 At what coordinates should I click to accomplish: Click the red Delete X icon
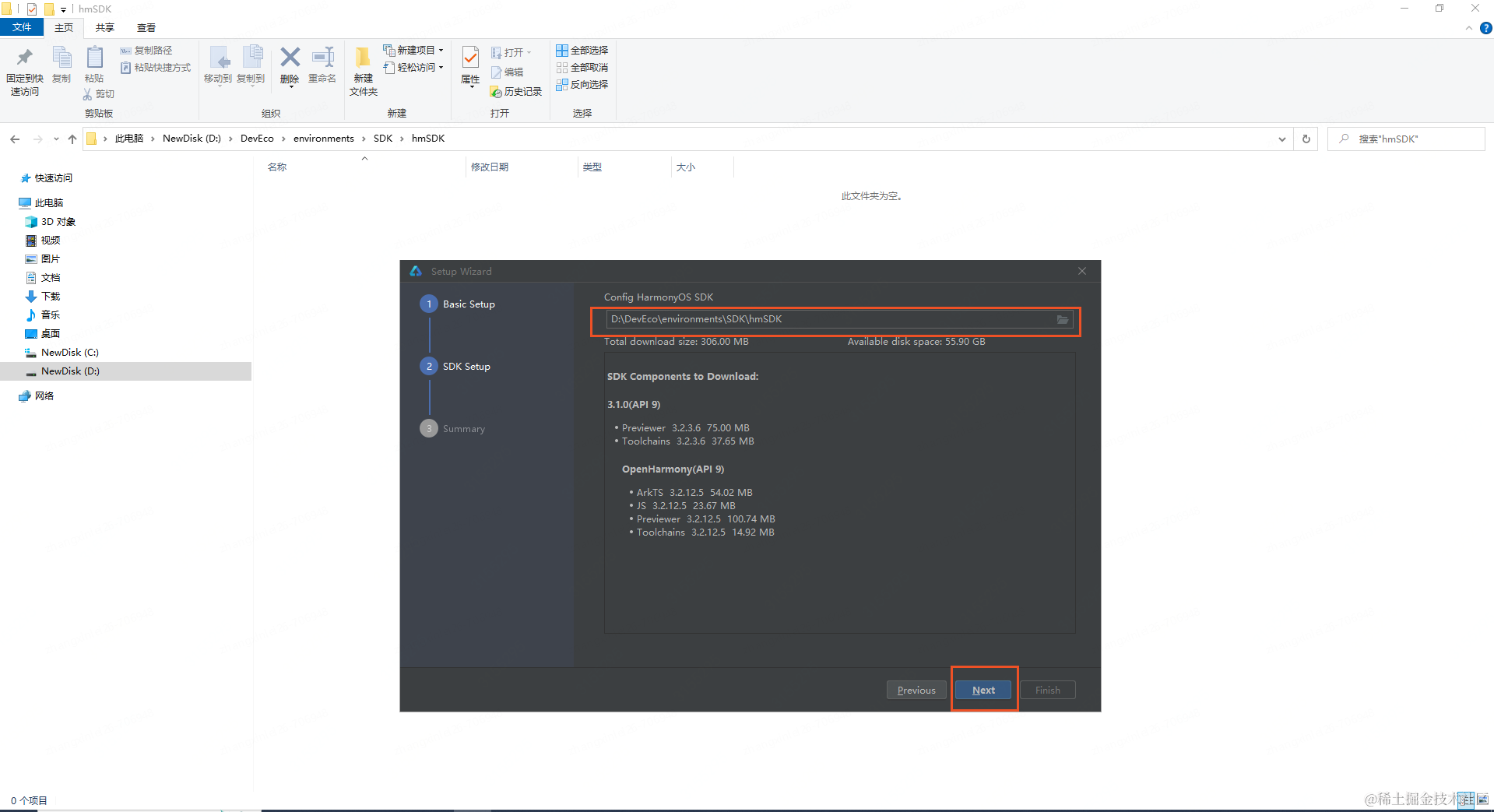coord(290,57)
